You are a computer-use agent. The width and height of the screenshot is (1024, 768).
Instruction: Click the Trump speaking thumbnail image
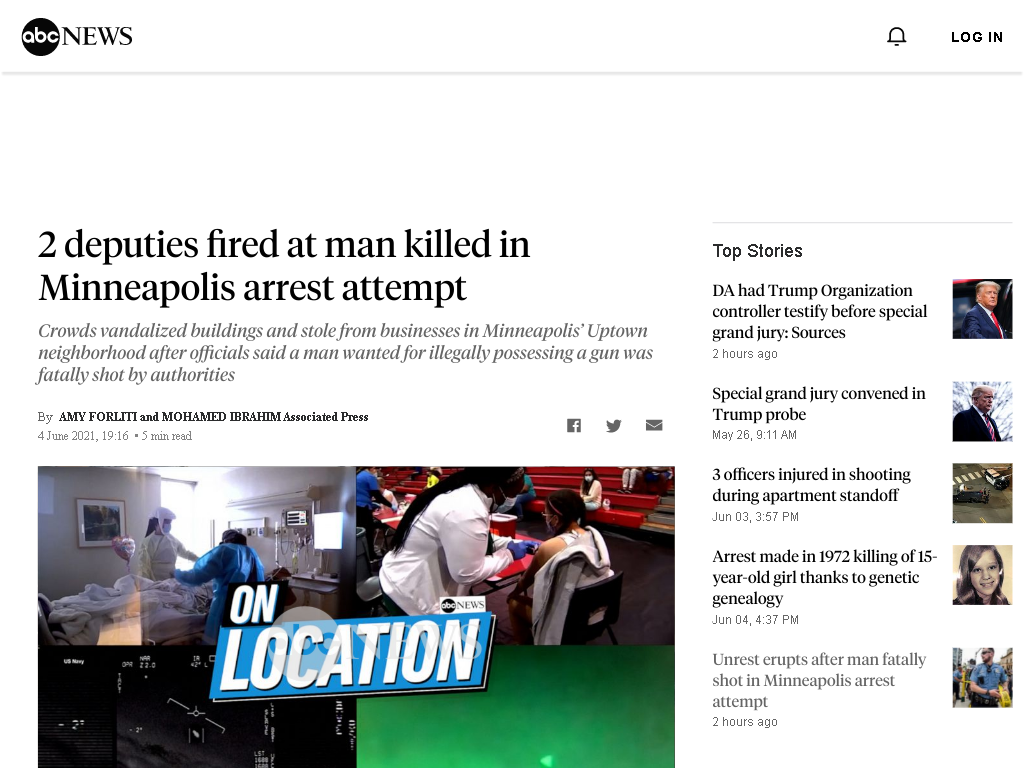[982, 309]
